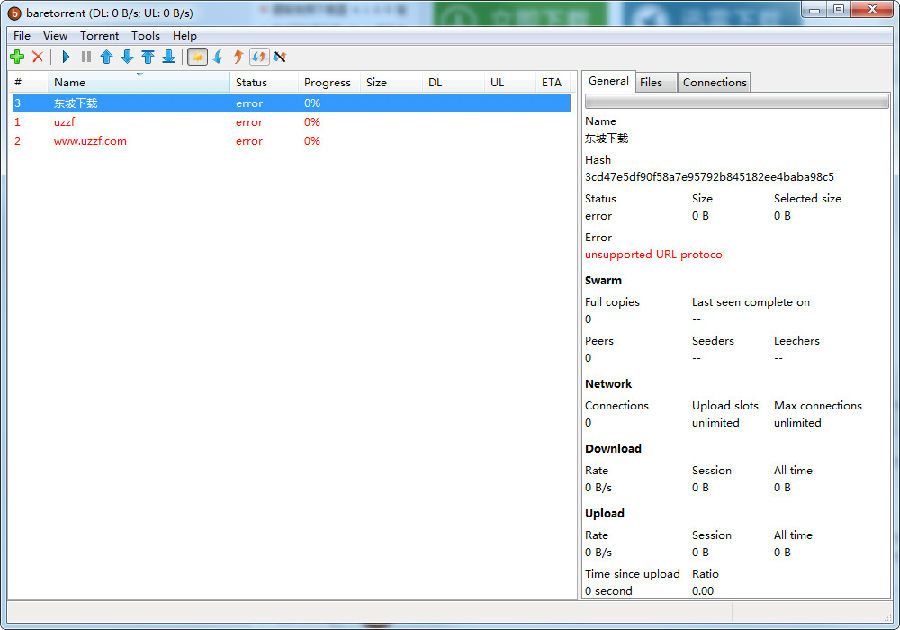Image resolution: width=900 pixels, height=630 pixels.
Task: Click the Time since upload label
Action: 632,574
